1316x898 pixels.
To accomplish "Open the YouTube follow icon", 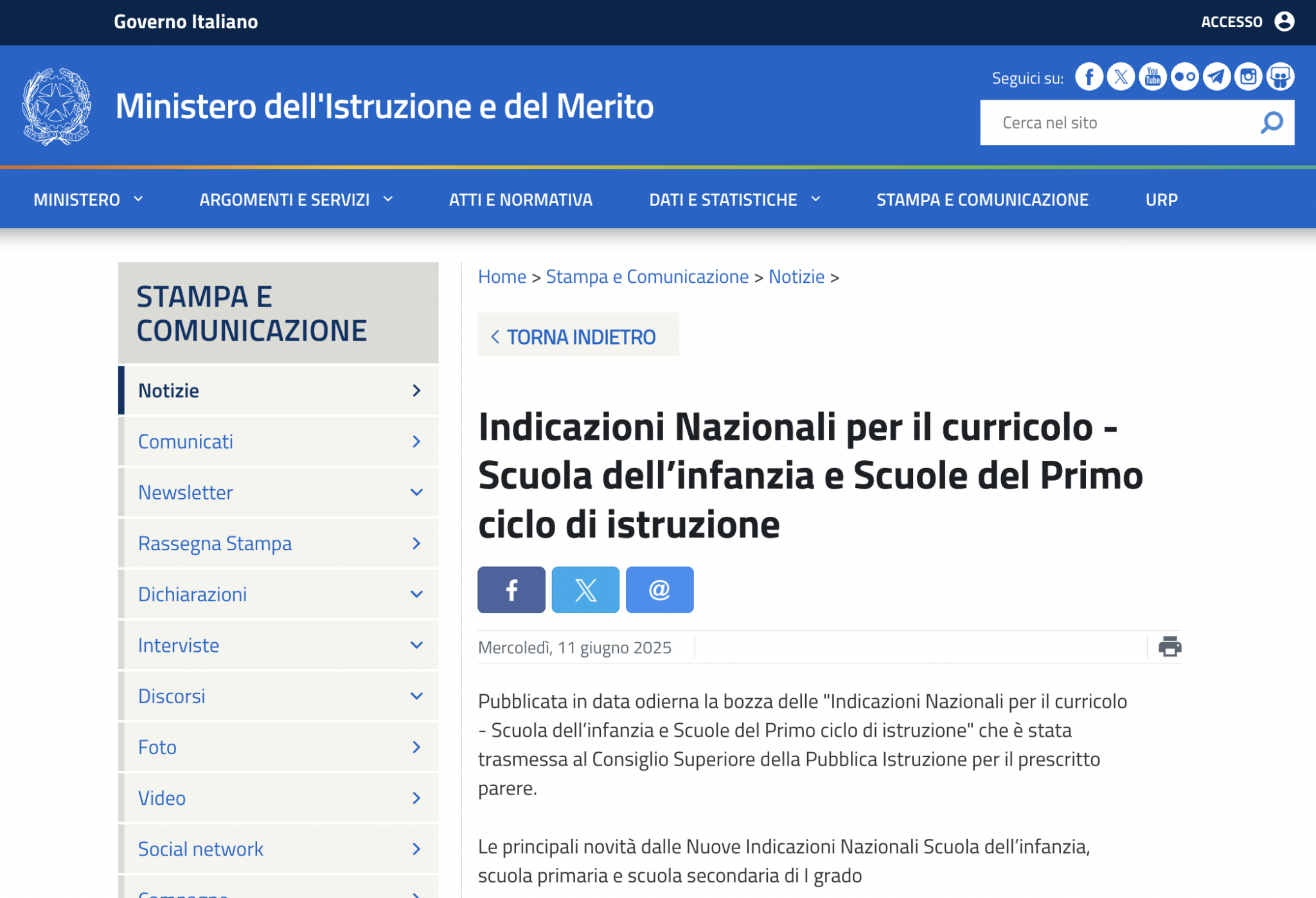I will coord(1153,77).
